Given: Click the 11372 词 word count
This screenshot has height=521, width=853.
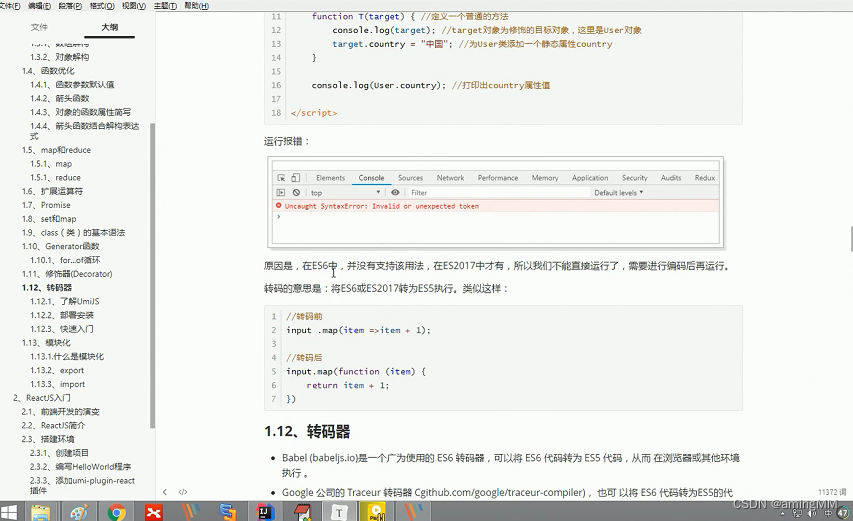Looking at the screenshot, I should [832, 492].
